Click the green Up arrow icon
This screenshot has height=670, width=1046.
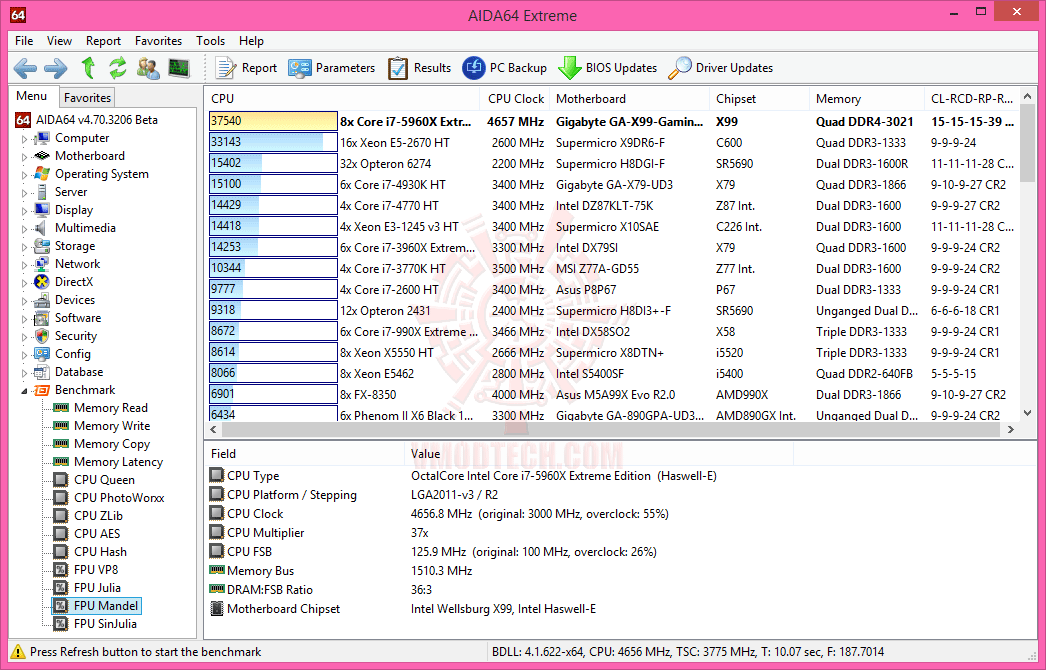88,68
